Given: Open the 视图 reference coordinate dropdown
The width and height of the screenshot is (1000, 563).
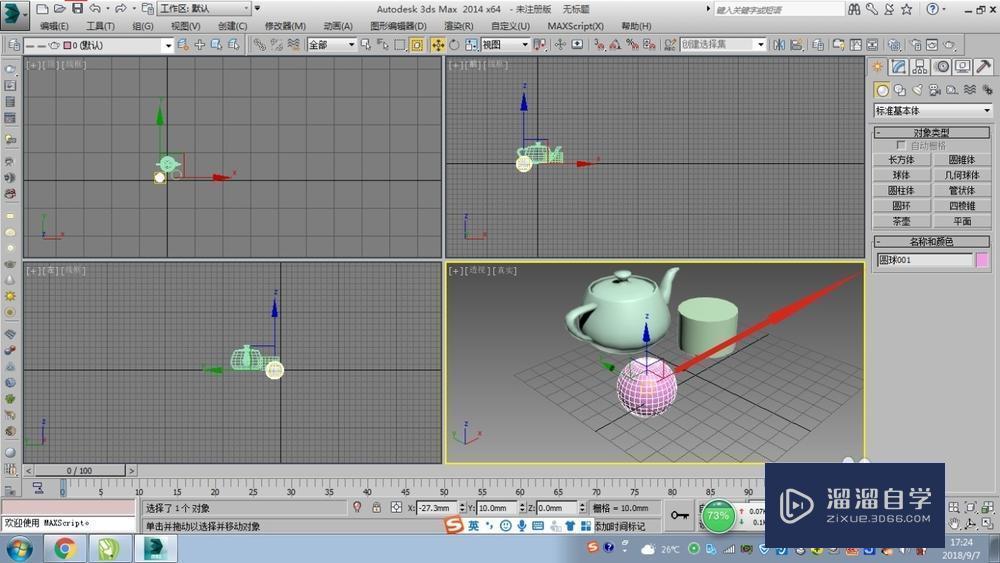Looking at the screenshot, I should pos(505,45).
